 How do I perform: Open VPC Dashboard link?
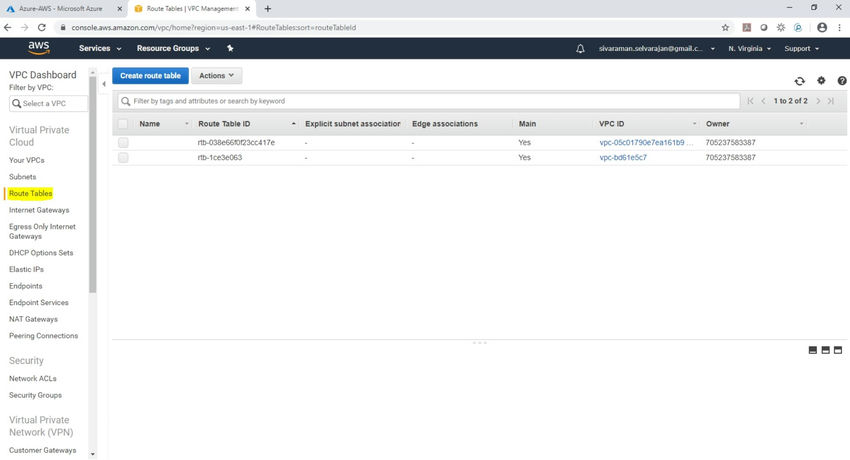42,75
